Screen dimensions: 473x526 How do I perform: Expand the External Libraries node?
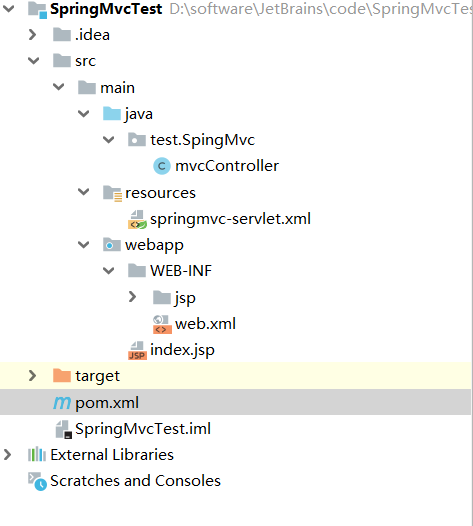coord(7,455)
